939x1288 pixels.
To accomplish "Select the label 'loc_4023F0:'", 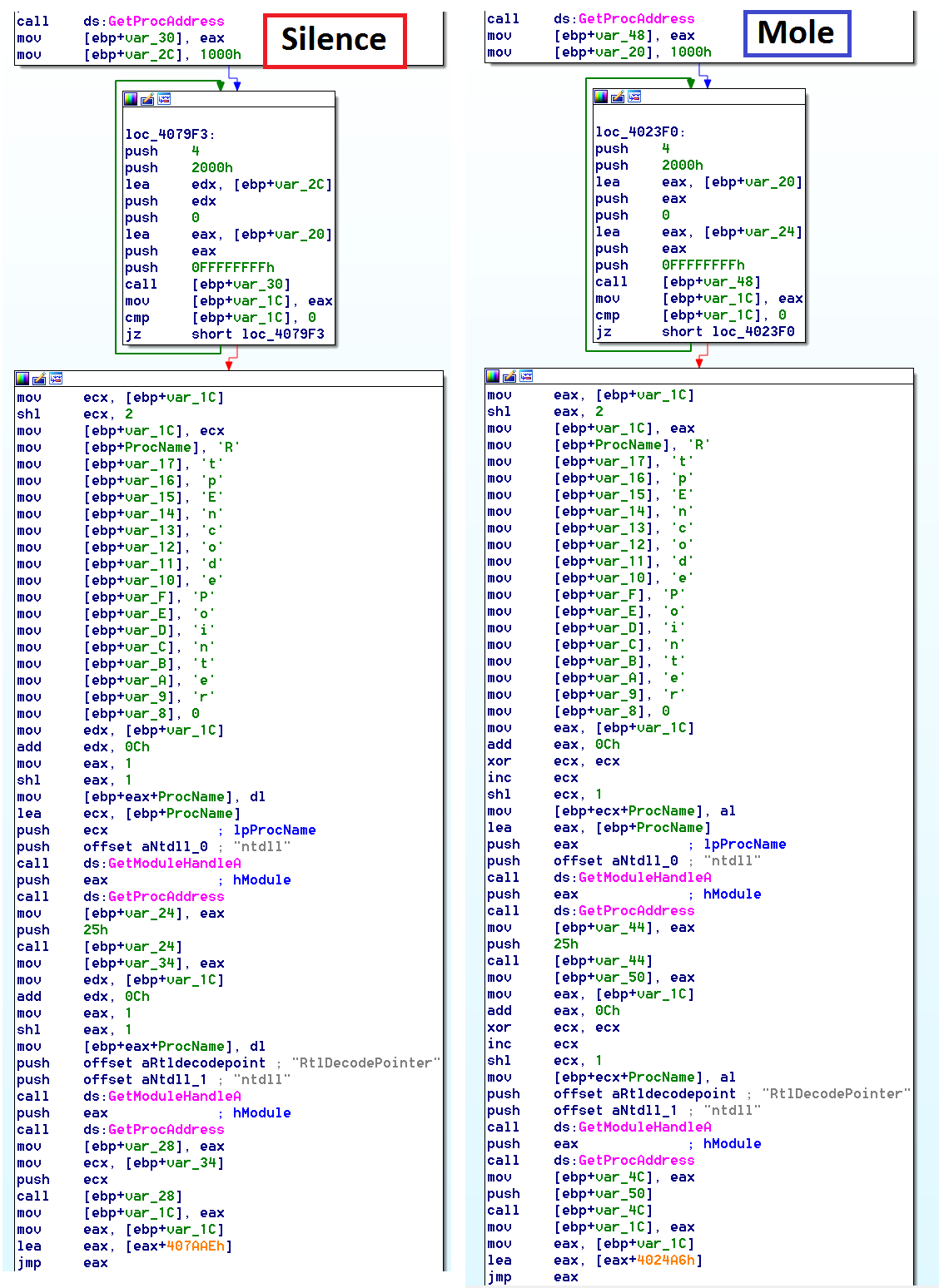I will 641,132.
